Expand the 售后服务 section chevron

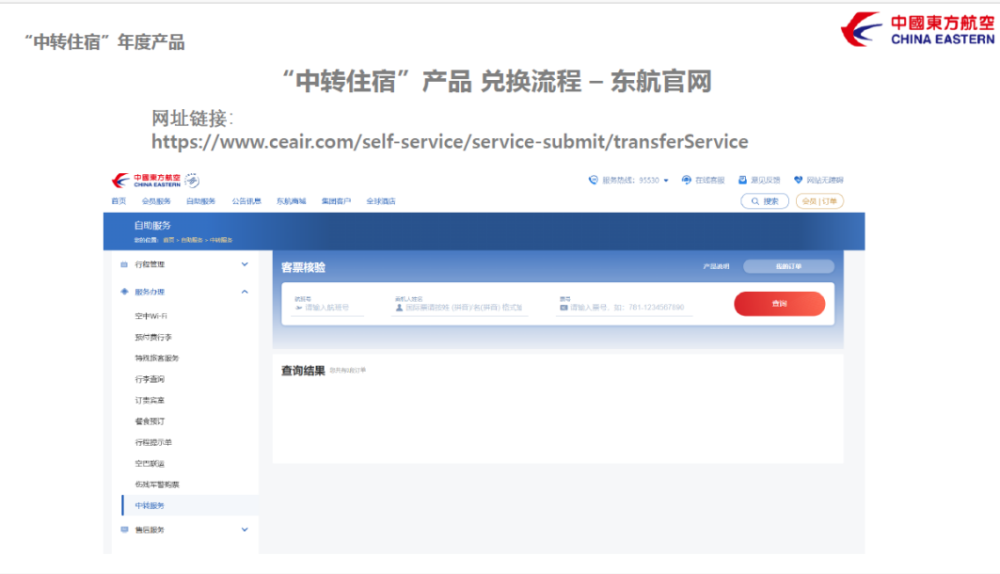pyautogui.click(x=245, y=529)
